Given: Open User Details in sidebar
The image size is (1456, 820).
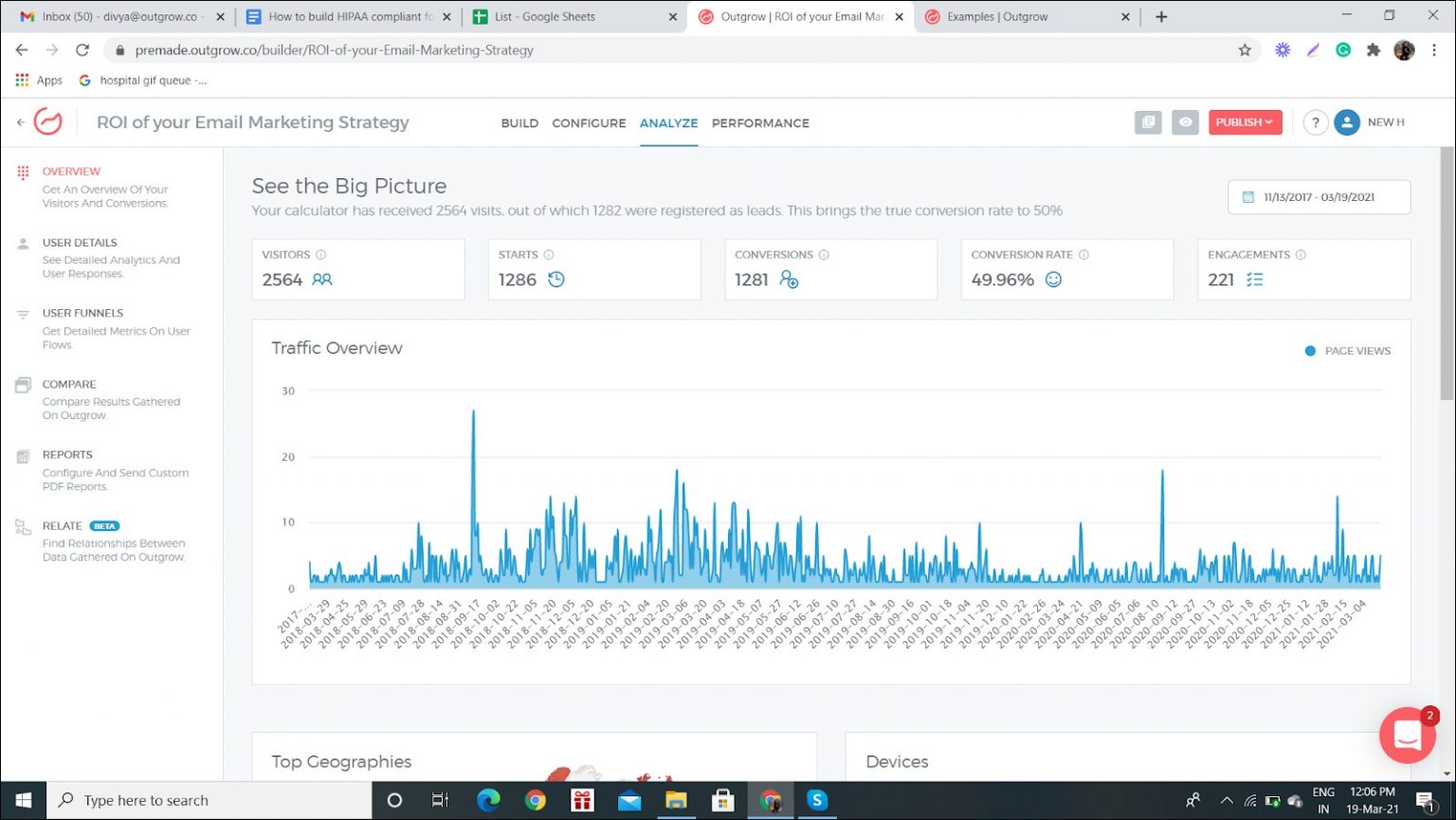Looking at the screenshot, I should [80, 243].
